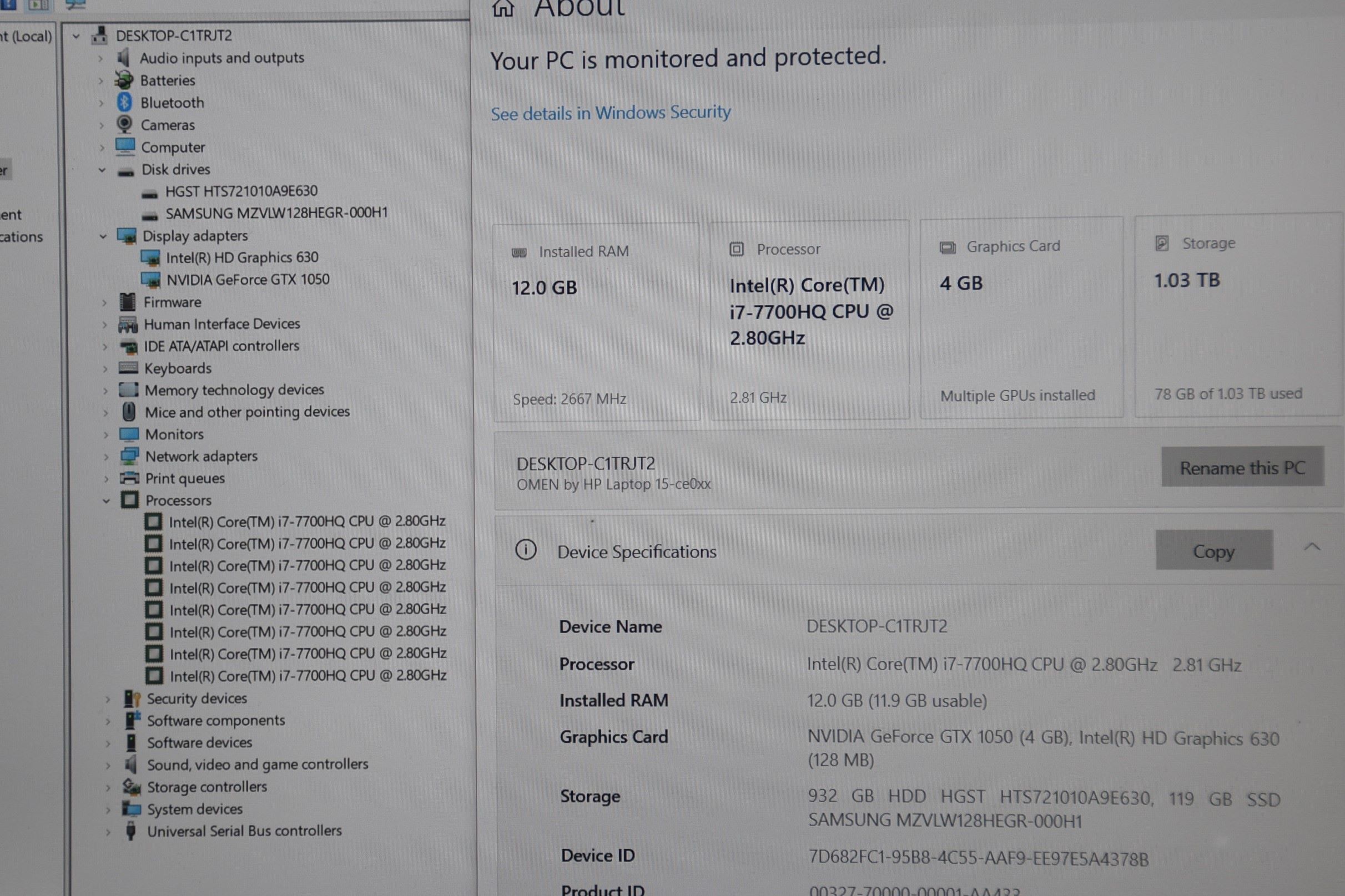Select the Print queues category label
The width and height of the screenshot is (1345, 896).
(x=185, y=478)
